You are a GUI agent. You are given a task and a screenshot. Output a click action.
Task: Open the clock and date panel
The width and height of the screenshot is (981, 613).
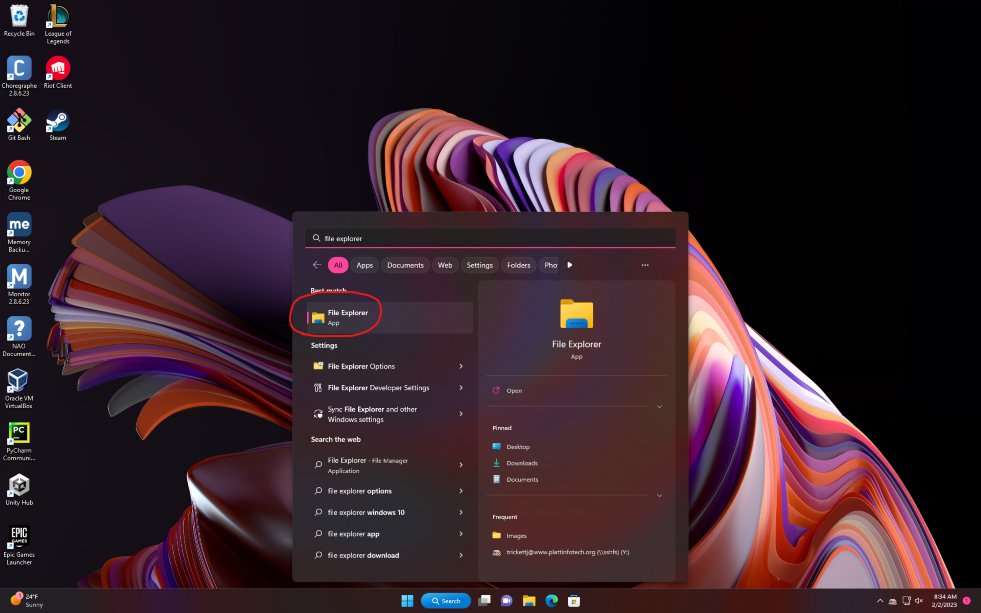coord(944,600)
